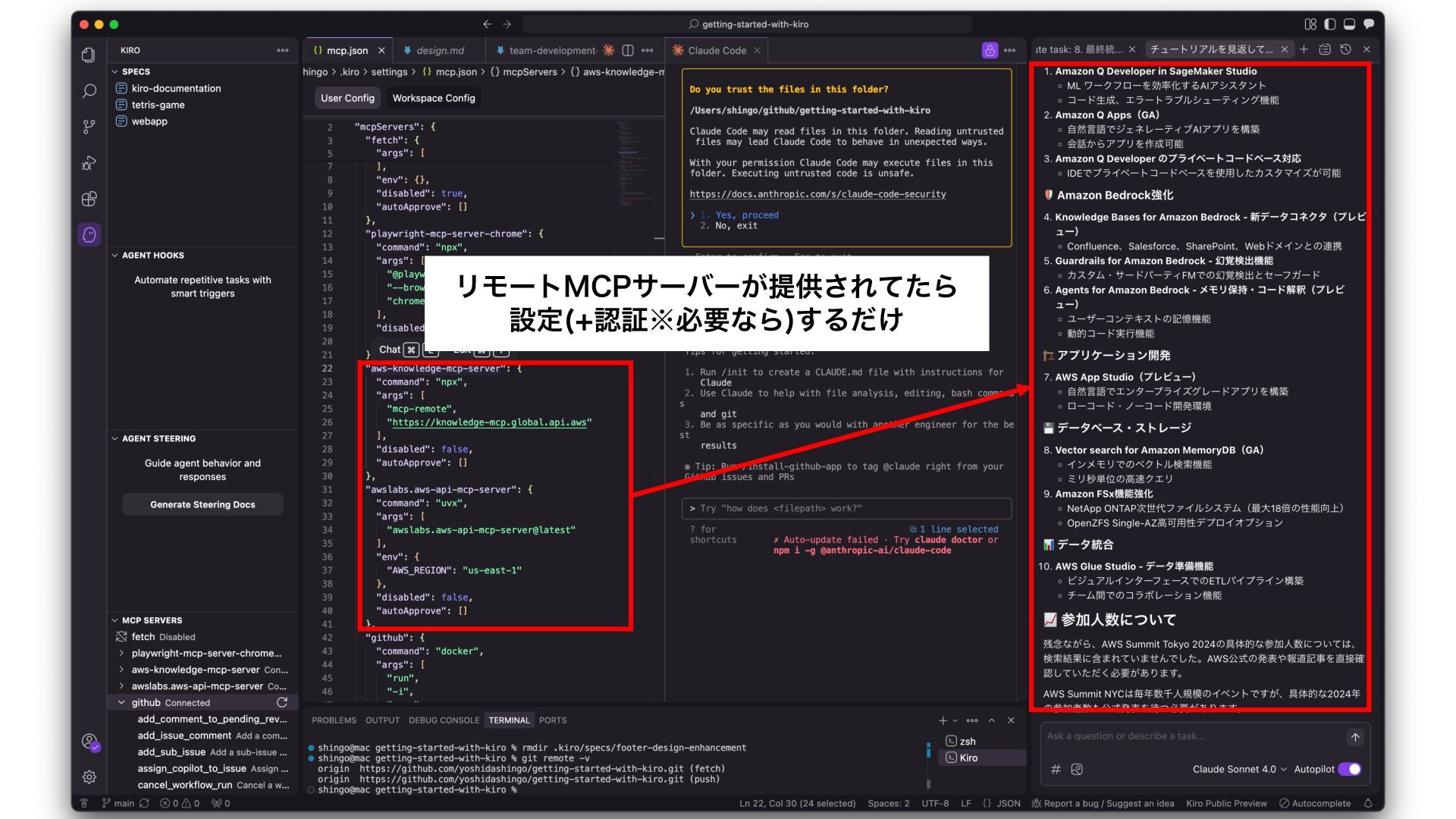1456x819 pixels.
Task: Send the chat message with arrow button
Action: 1355,736
